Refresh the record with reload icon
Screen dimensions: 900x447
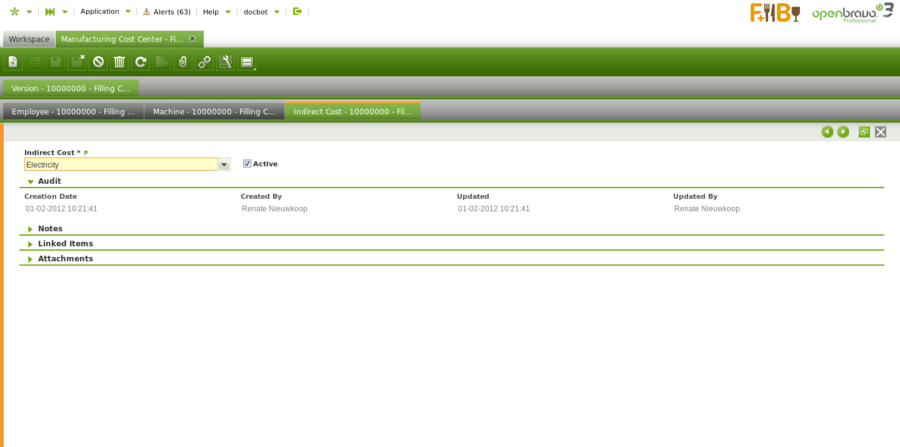pyautogui.click(x=141, y=62)
